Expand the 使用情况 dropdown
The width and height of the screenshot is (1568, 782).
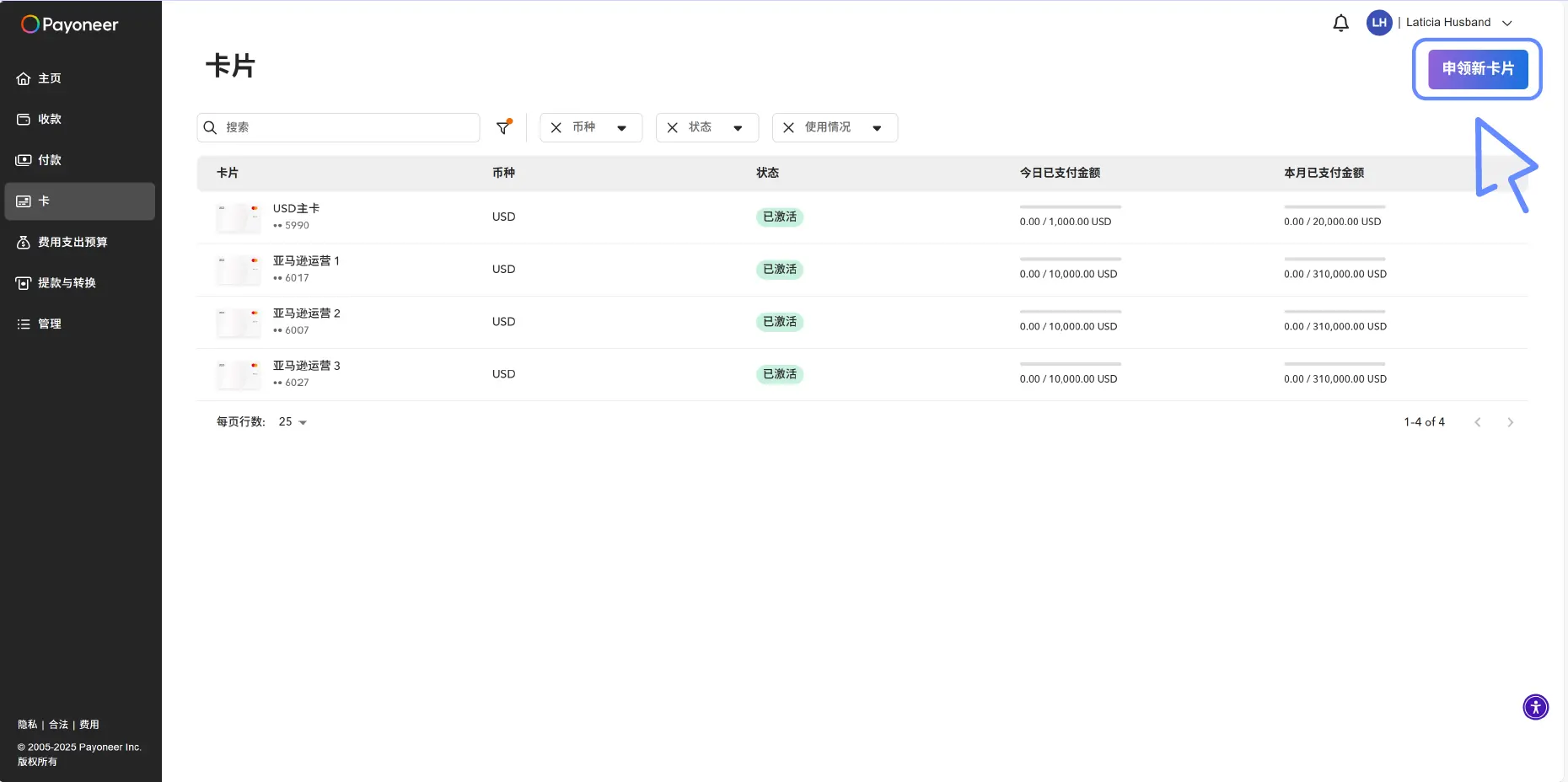(877, 128)
